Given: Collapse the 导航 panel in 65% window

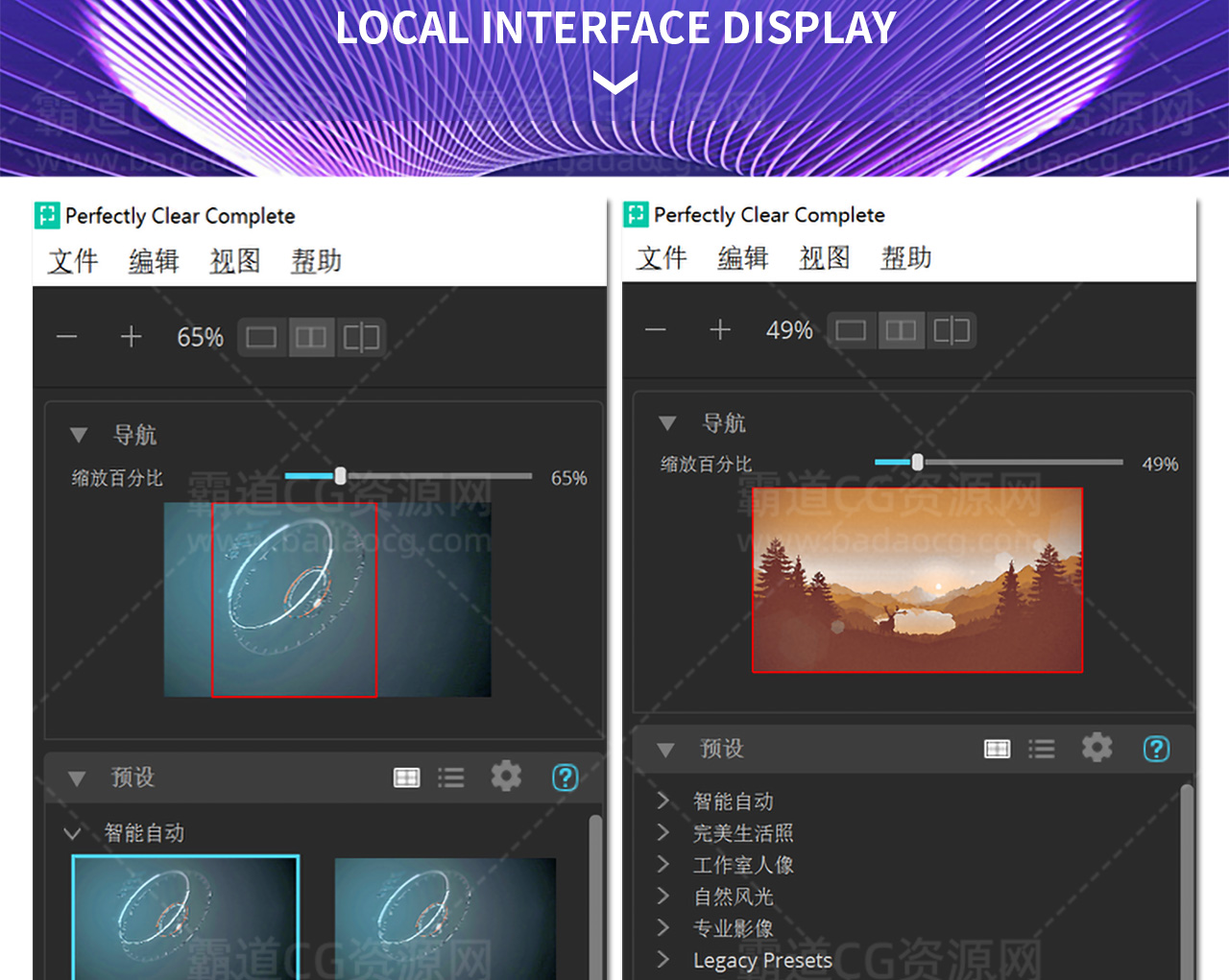Looking at the screenshot, I should [x=79, y=436].
